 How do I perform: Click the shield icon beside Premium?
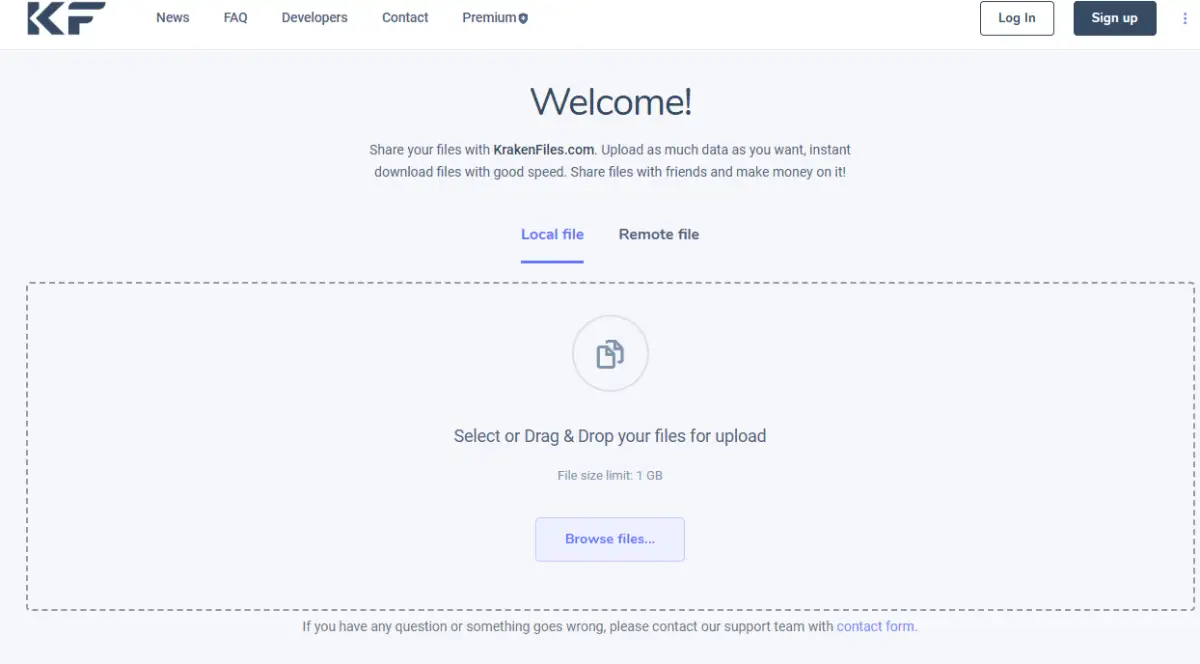pyautogui.click(x=523, y=18)
